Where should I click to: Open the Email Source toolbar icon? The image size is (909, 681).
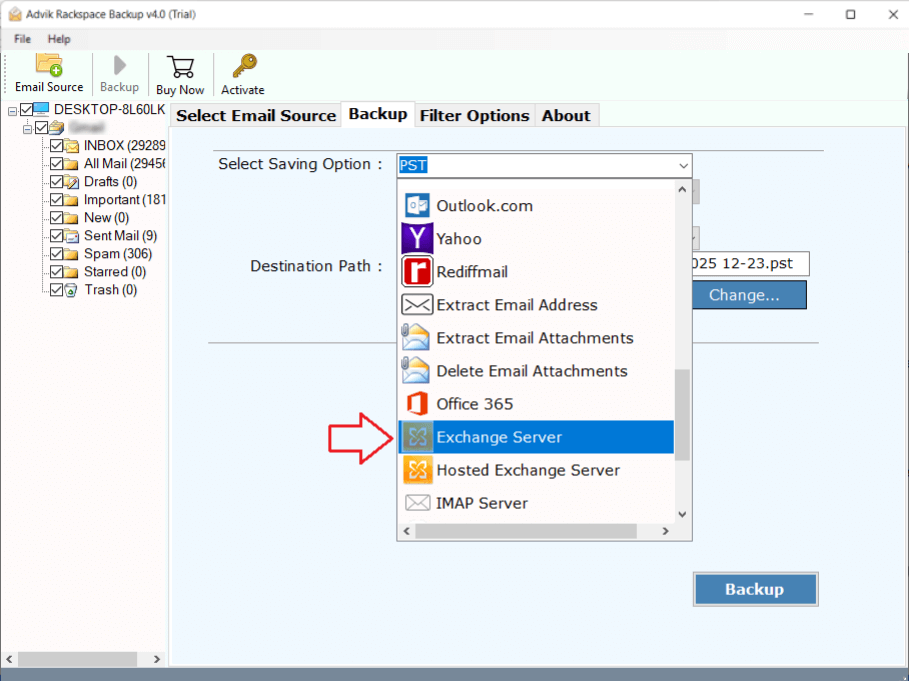pyautogui.click(x=49, y=65)
